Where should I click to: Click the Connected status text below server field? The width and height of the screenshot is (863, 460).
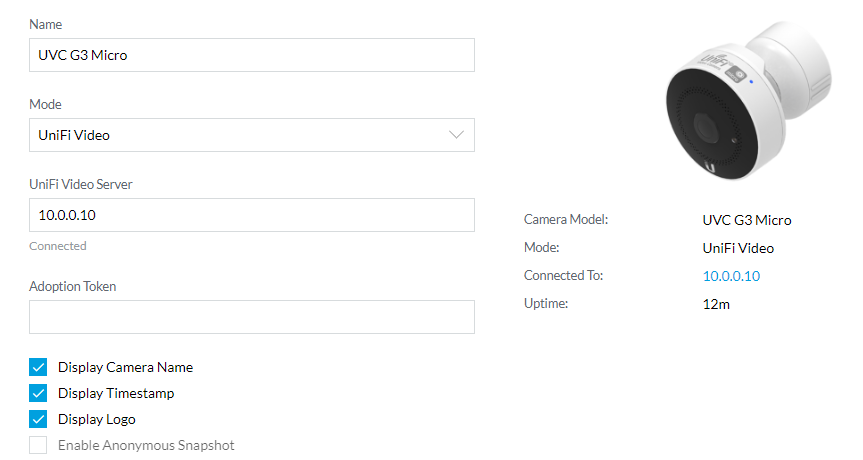(58, 246)
